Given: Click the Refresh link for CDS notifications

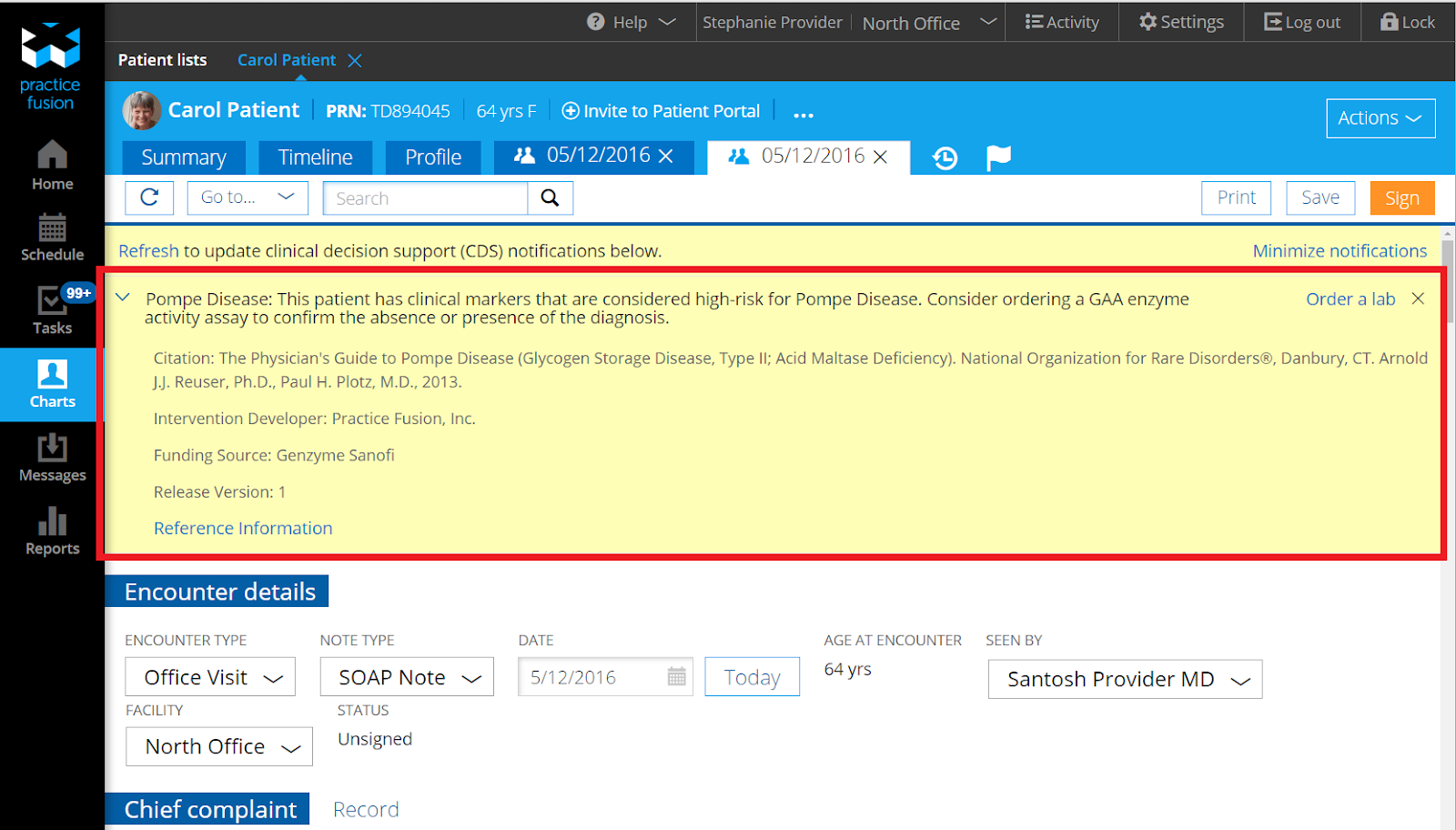Looking at the screenshot, I should (x=148, y=251).
